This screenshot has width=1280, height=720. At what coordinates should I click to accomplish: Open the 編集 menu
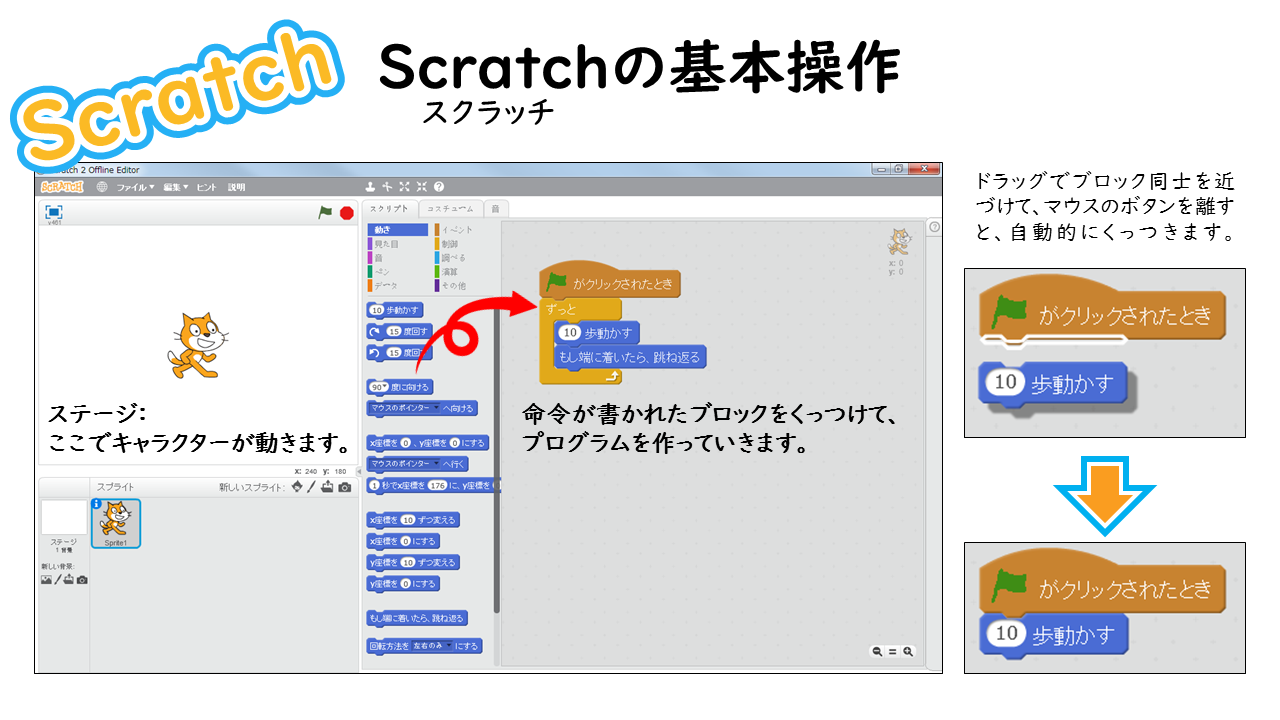(176, 187)
